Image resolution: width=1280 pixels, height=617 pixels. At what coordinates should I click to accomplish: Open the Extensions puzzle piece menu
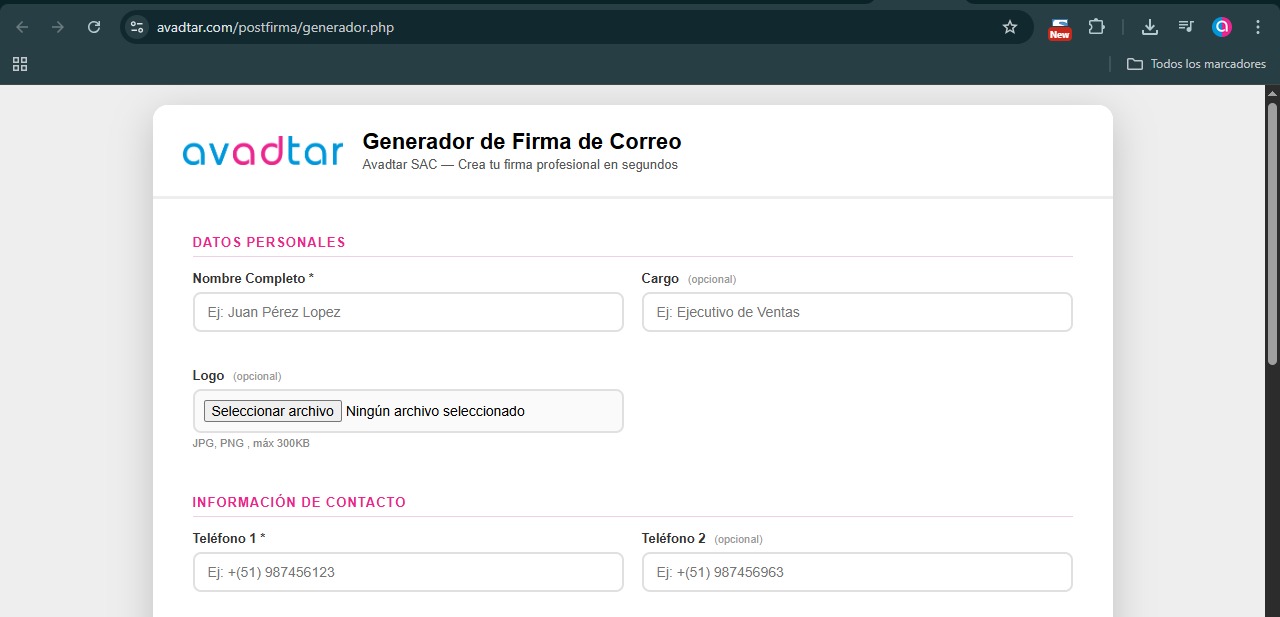pyautogui.click(x=1096, y=27)
